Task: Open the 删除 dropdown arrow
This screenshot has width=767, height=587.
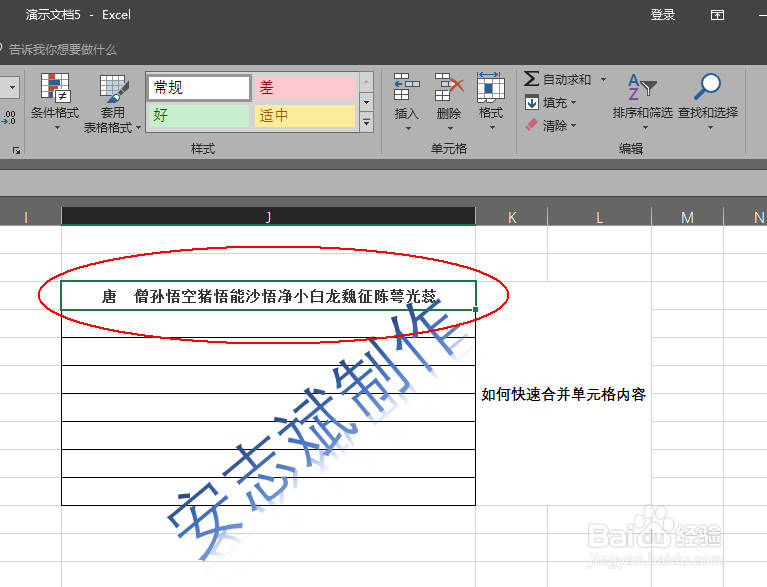Action: [450, 129]
